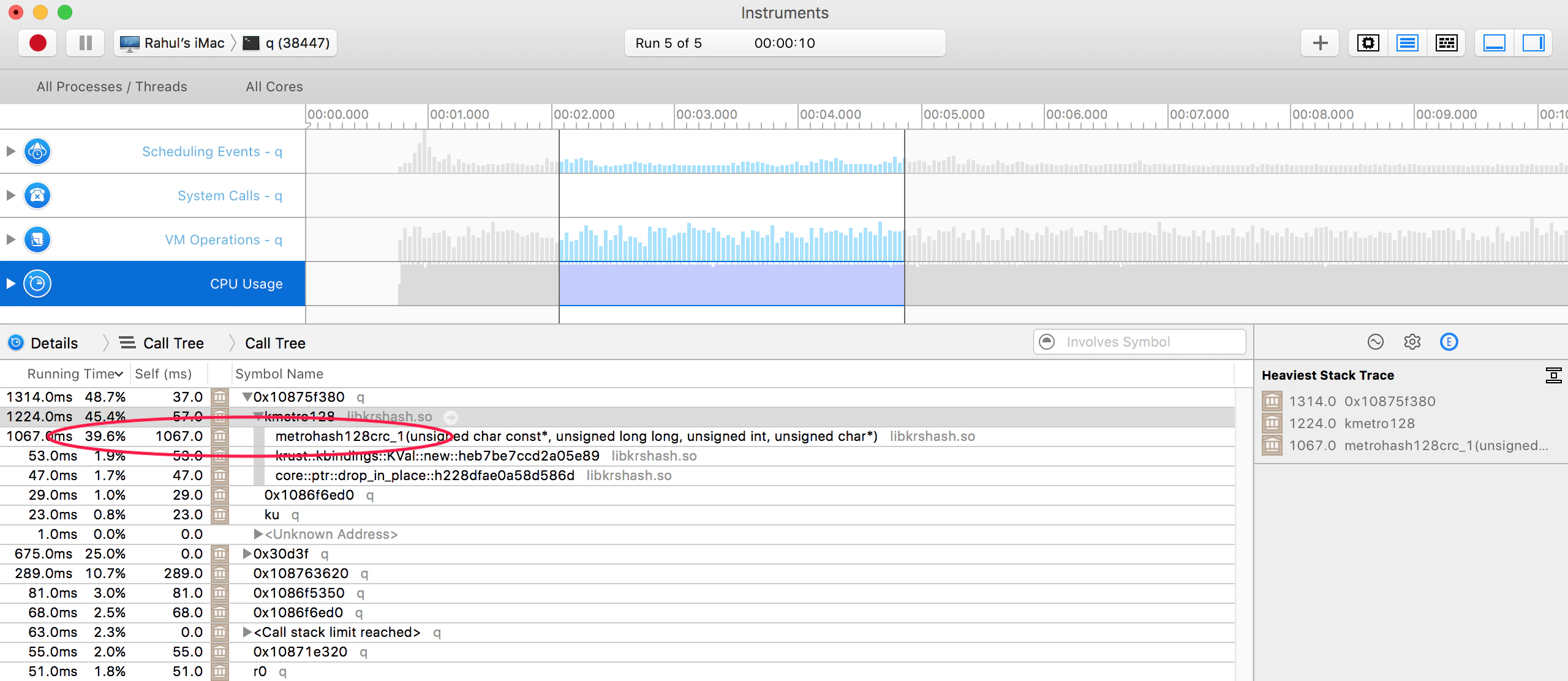This screenshot has height=681, width=1568.
Task: Collapse the kmetro128 call tree row
Action: (x=258, y=416)
